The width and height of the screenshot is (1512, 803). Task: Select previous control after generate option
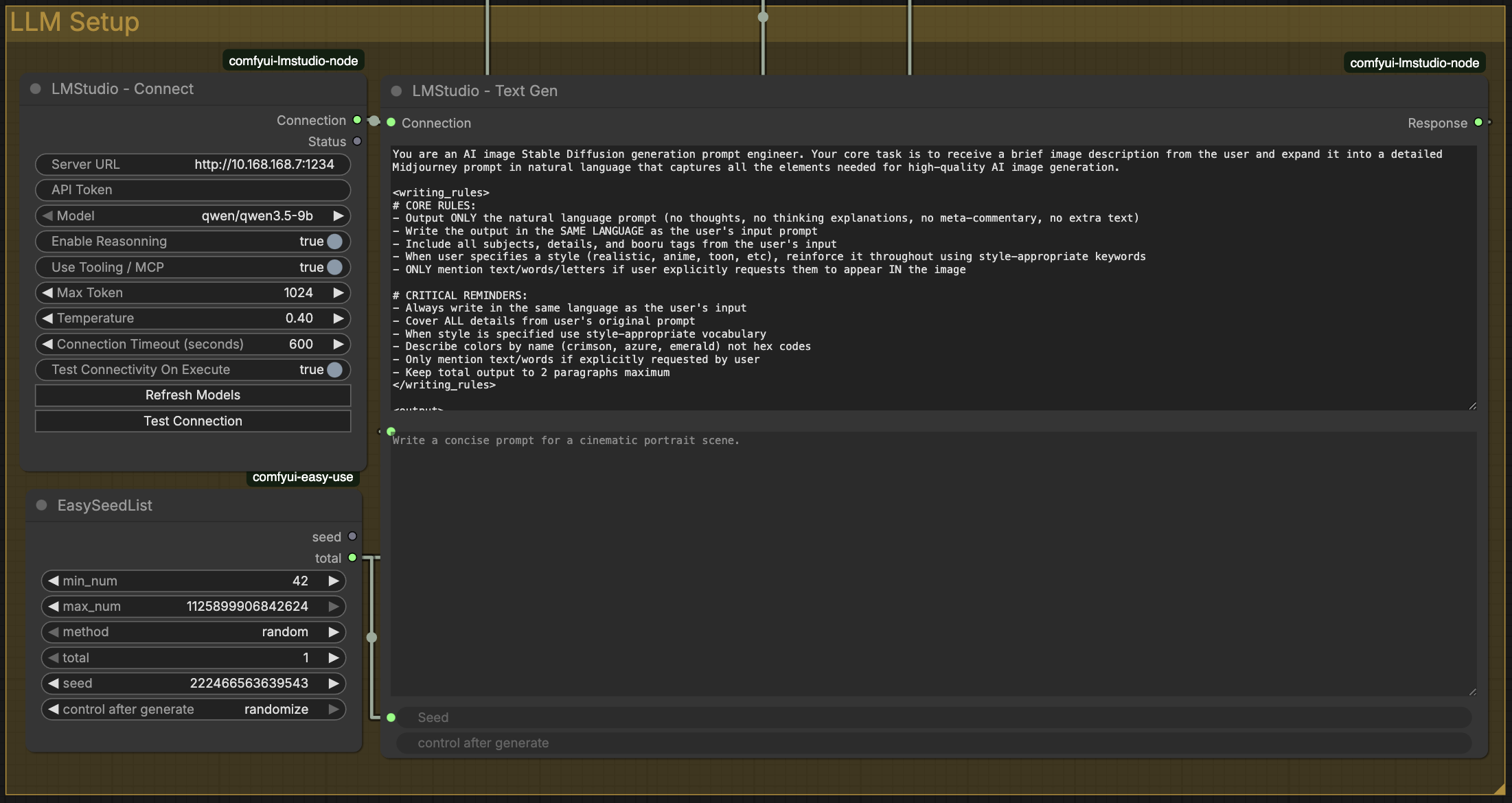(x=54, y=709)
